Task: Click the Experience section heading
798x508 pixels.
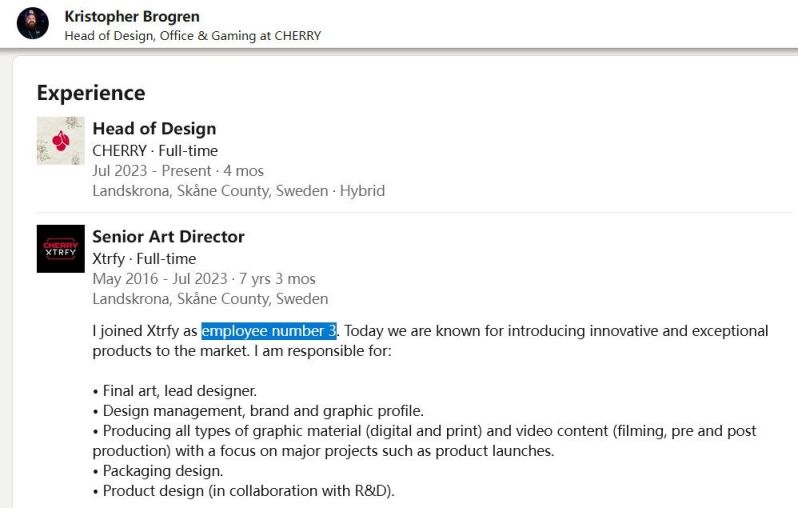Action: (91, 93)
